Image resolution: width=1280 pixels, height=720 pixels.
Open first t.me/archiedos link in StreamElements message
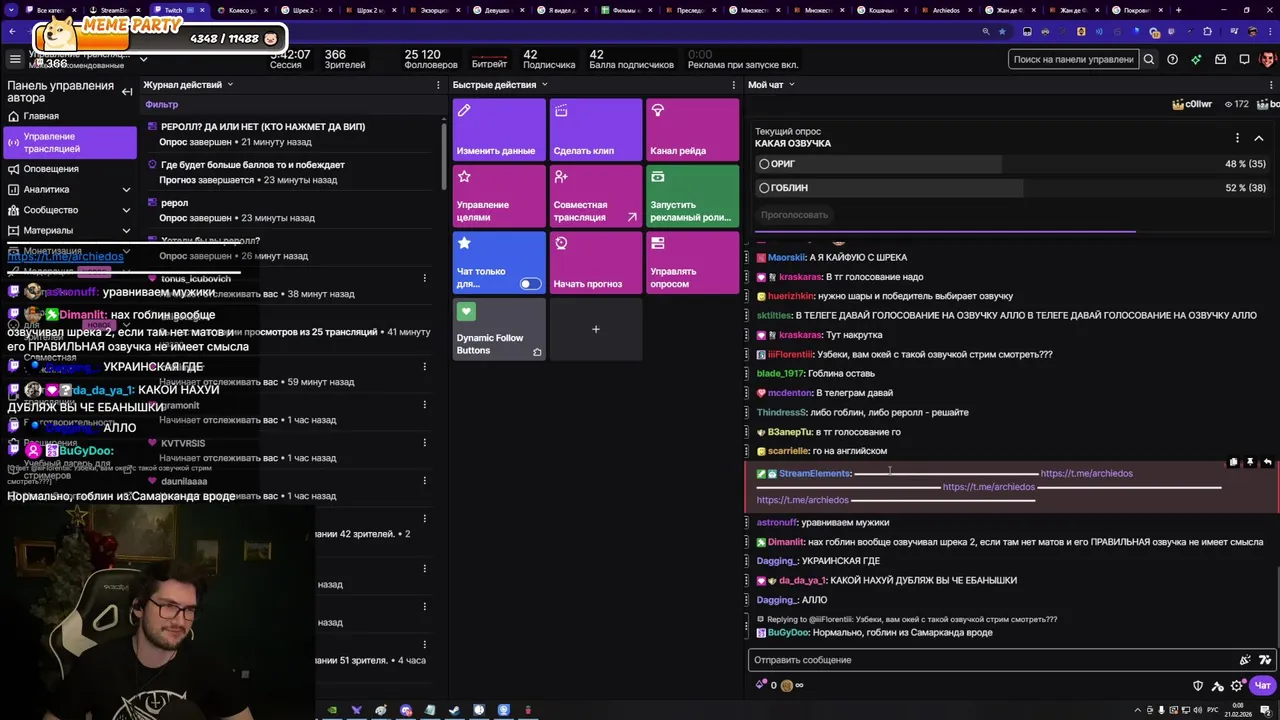pos(1086,474)
